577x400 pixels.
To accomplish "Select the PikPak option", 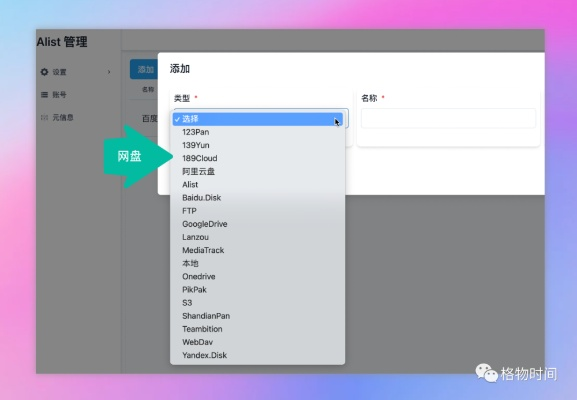I will point(258,290).
